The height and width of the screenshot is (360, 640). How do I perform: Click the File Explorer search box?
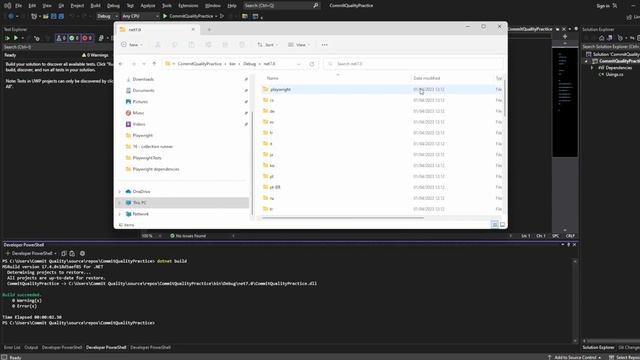413,64
